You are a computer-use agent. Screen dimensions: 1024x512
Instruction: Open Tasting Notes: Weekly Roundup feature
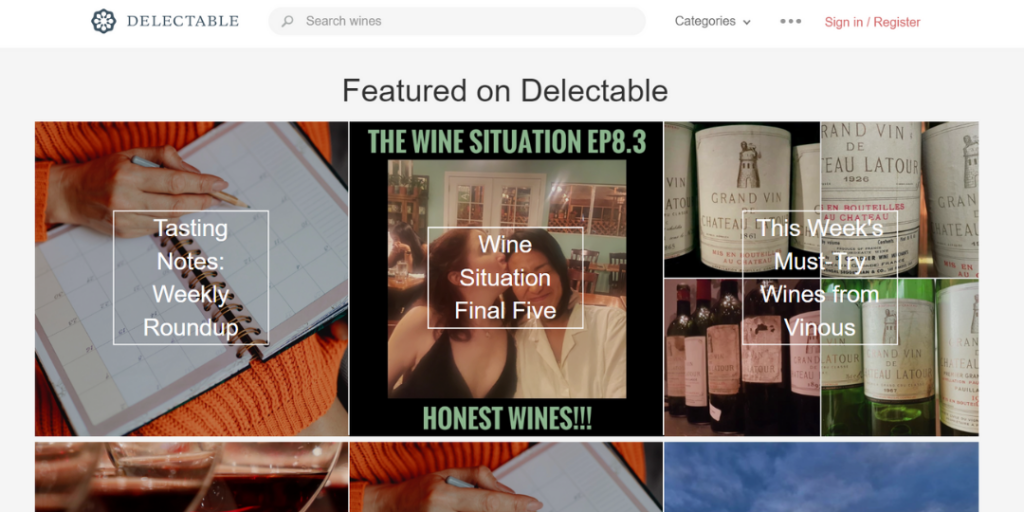pos(191,278)
